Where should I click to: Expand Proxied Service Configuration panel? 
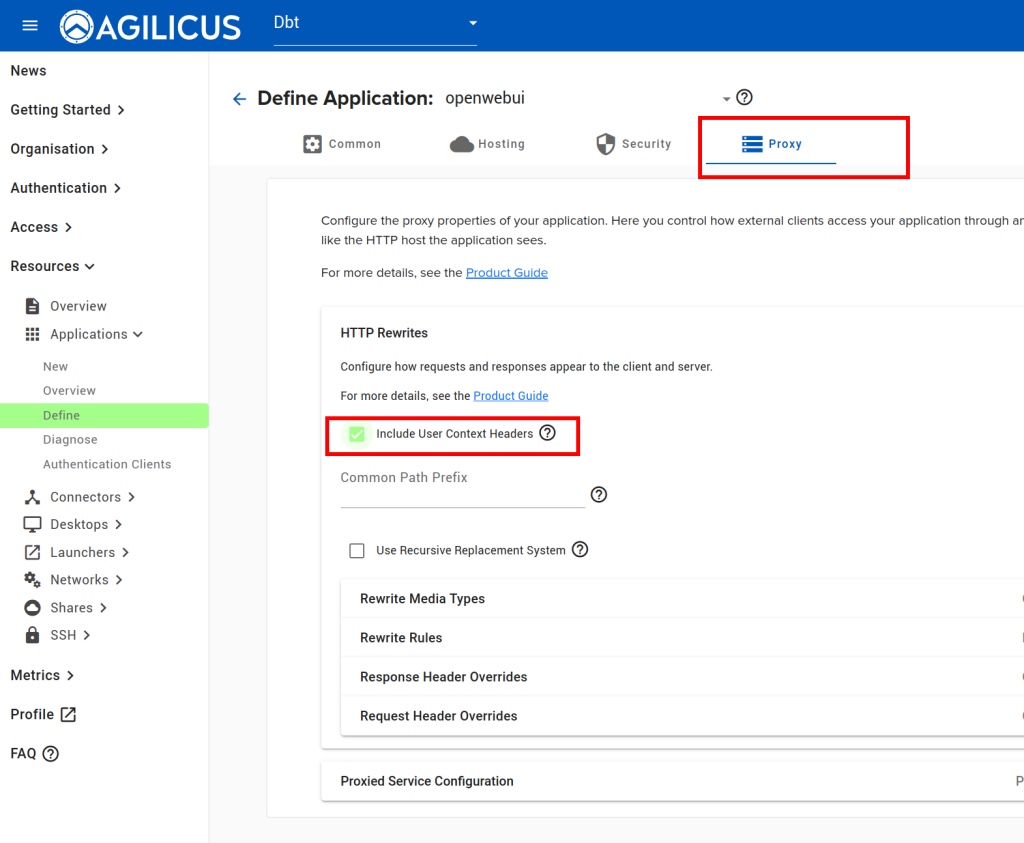(x=673, y=781)
